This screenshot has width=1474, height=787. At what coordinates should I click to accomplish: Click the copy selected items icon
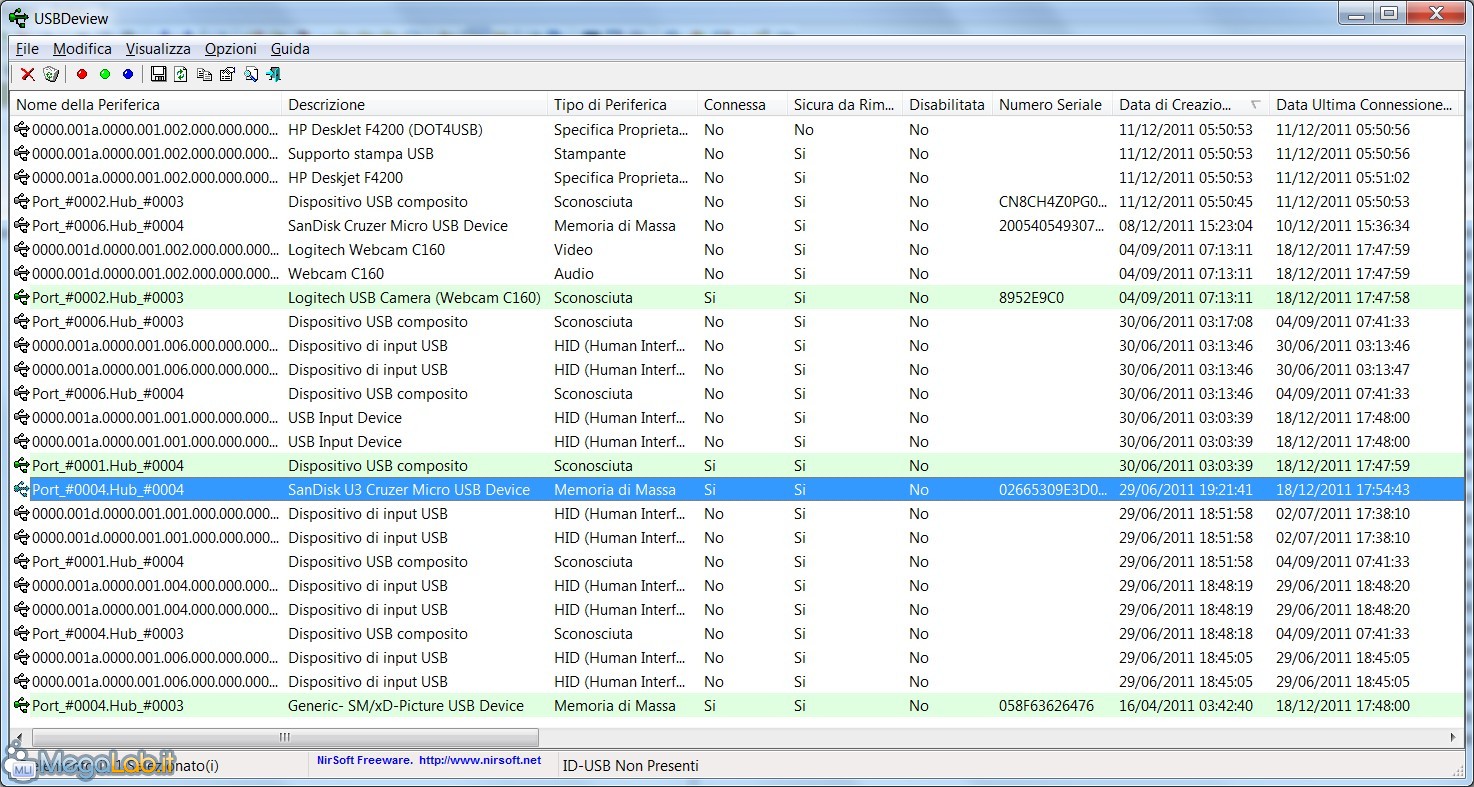click(204, 74)
